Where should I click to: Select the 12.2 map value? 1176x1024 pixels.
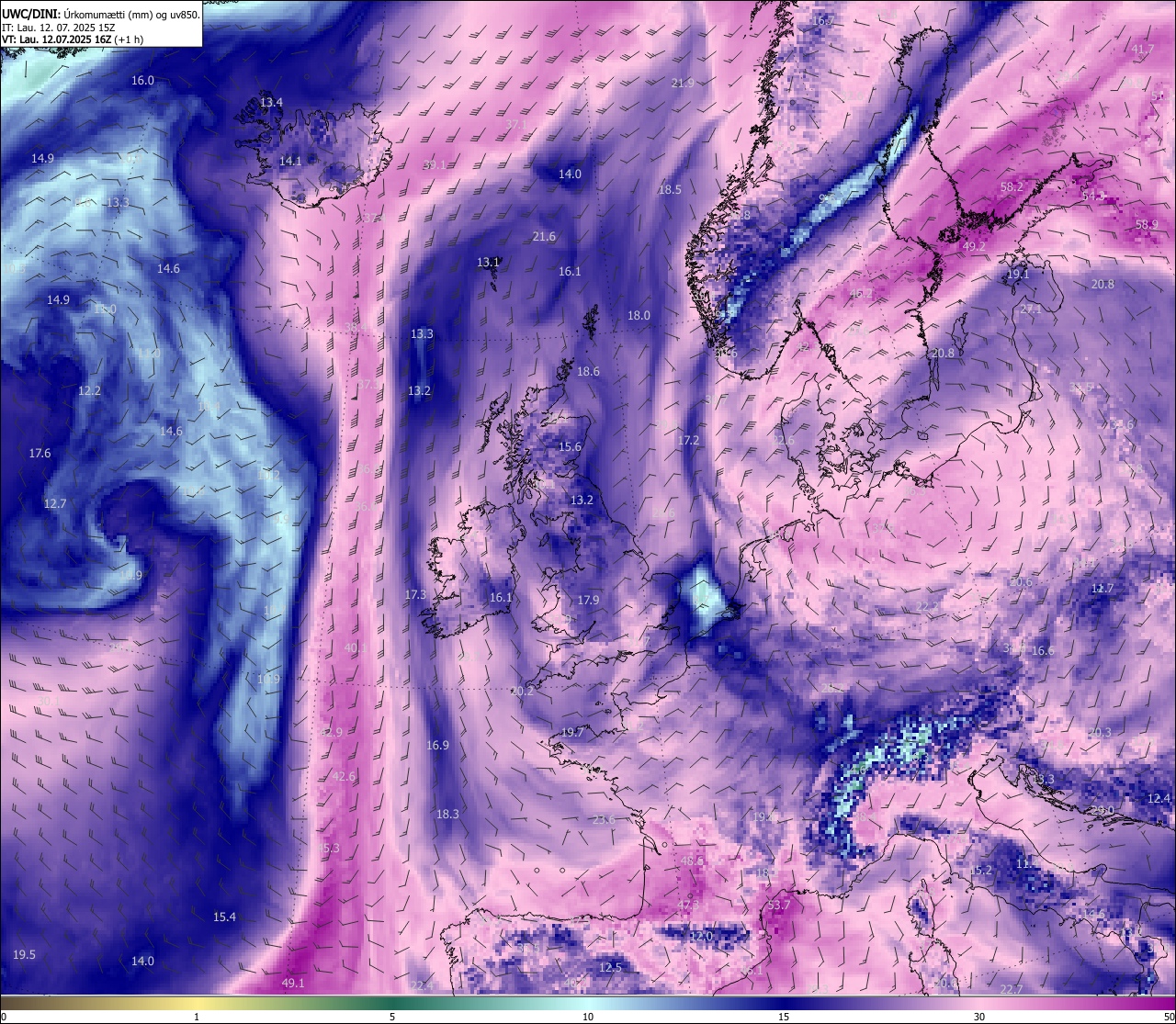[89, 390]
